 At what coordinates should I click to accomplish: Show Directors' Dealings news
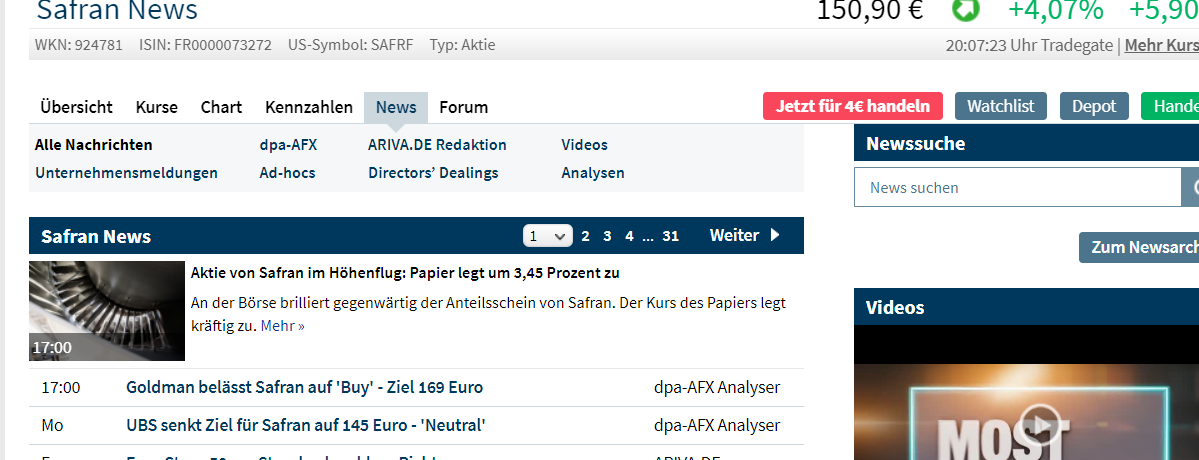[x=432, y=173]
